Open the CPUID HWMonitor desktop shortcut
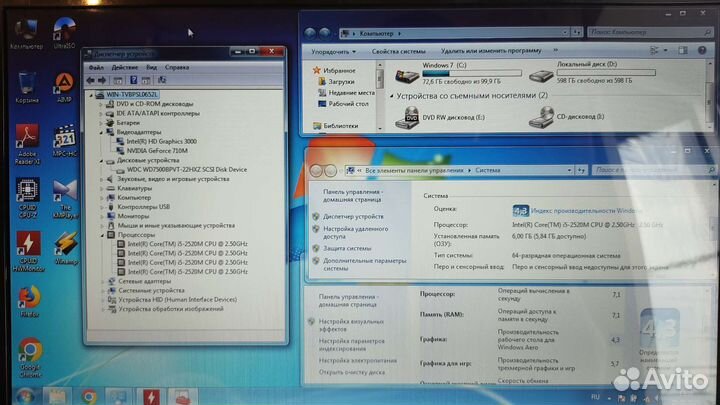This screenshot has width=720, height=405. click(28, 251)
